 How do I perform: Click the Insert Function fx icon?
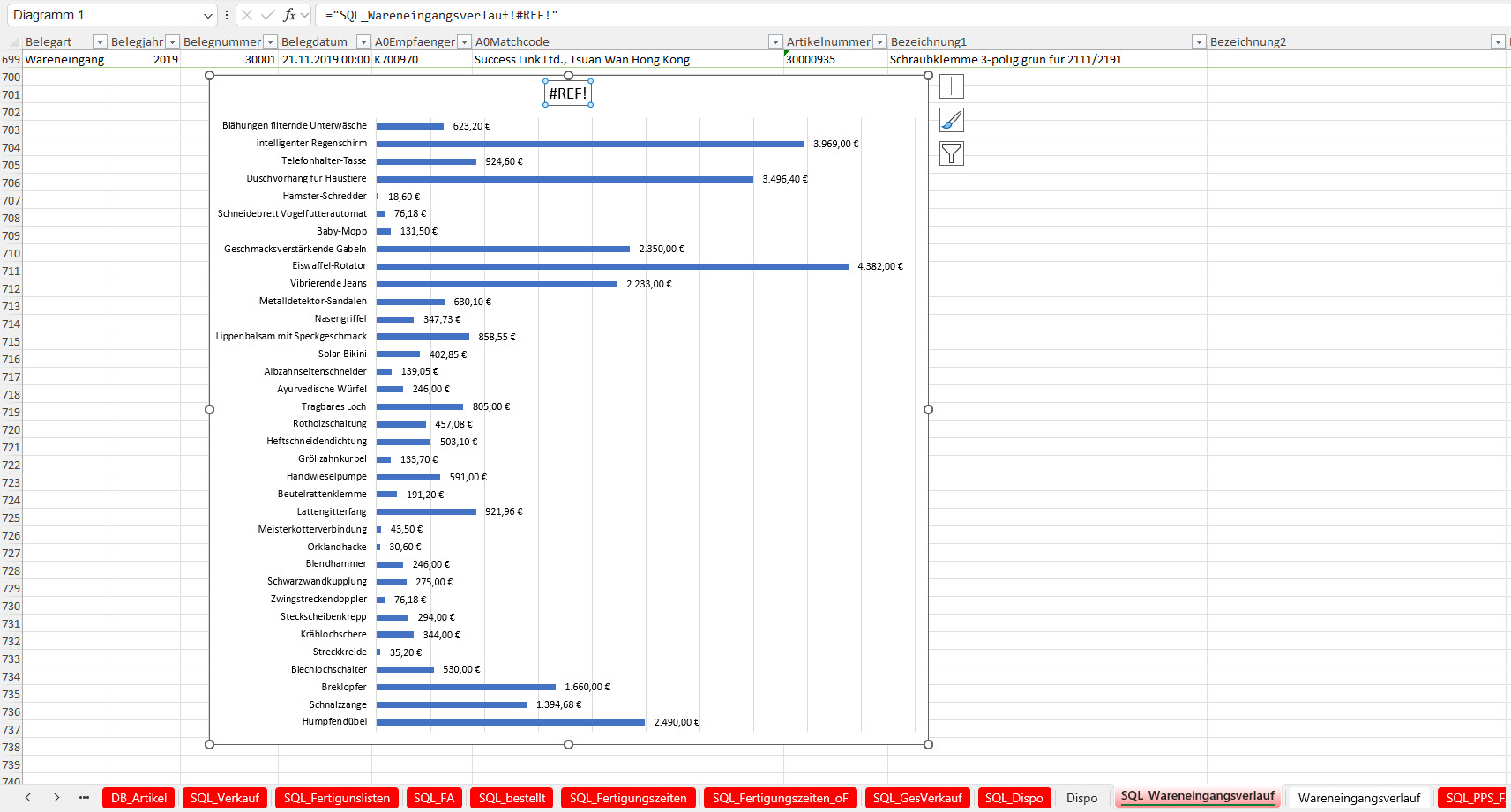[289, 15]
